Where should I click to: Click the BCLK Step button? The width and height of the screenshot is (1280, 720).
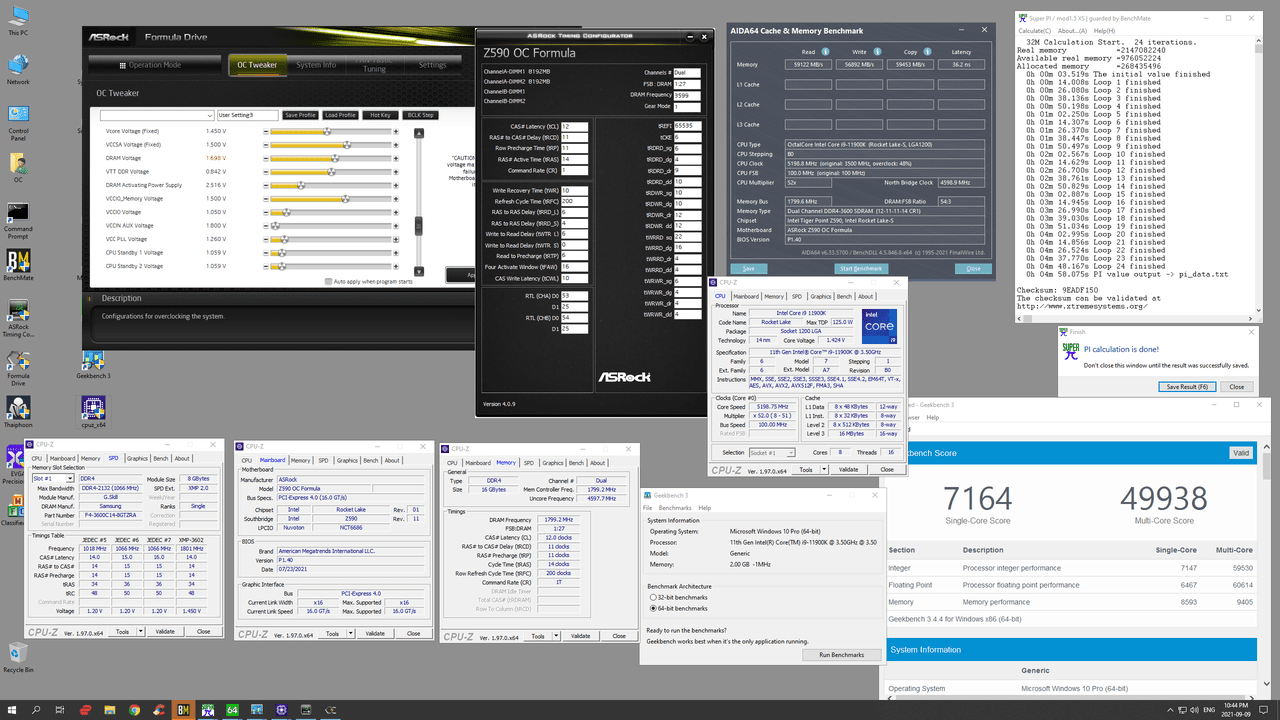click(x=419, y=115)
